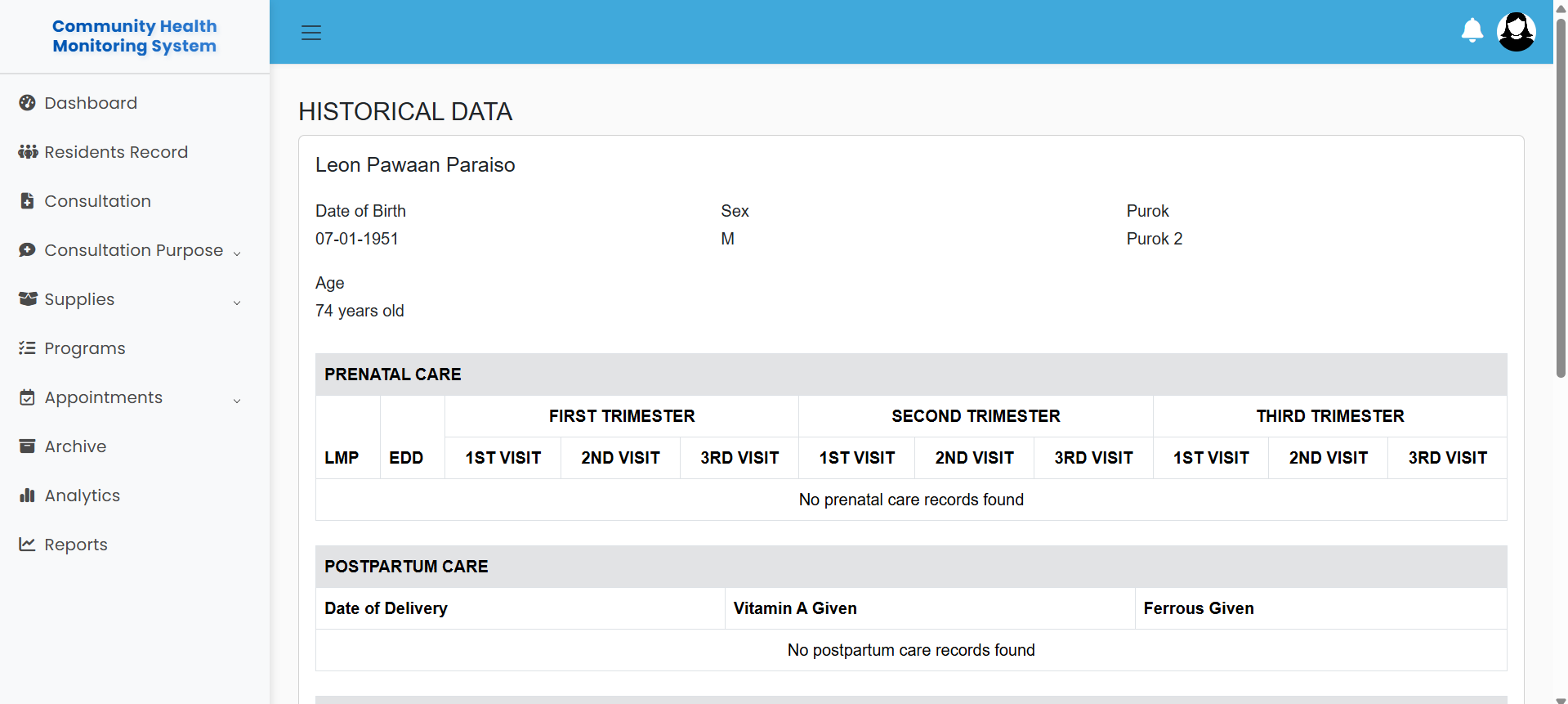Click the birth date 07-01-1951
This screenshot has width=1568, height=704.
[x=357, y=239]
